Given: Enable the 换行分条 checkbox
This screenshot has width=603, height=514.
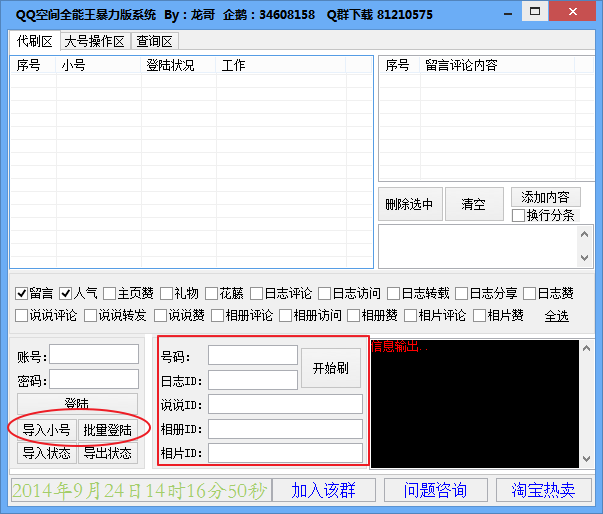Looking at the screenshot, I should click(518, 215).
